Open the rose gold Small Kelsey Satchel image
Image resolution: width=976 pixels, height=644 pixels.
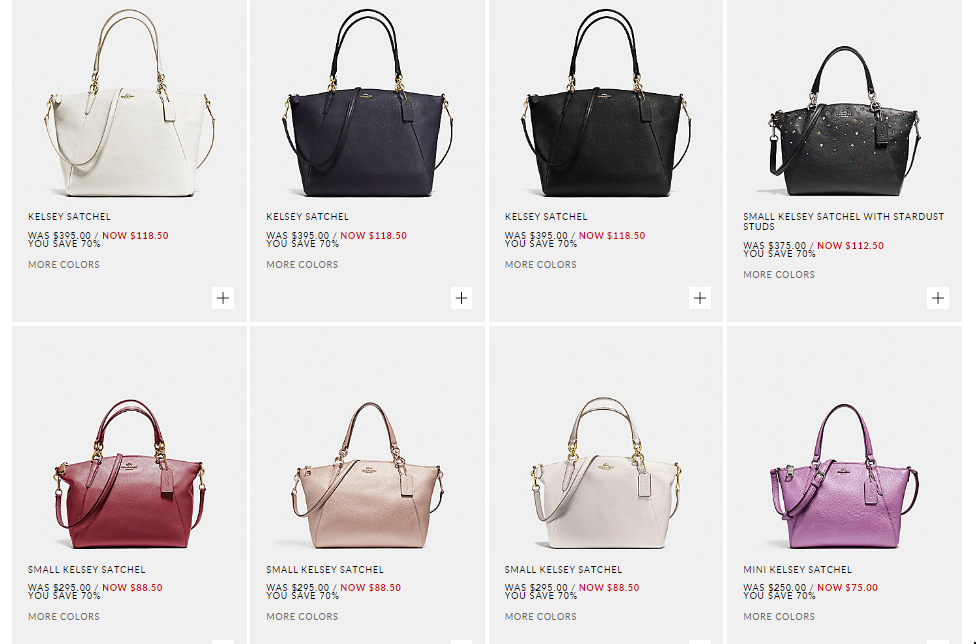tap(368, 475)
